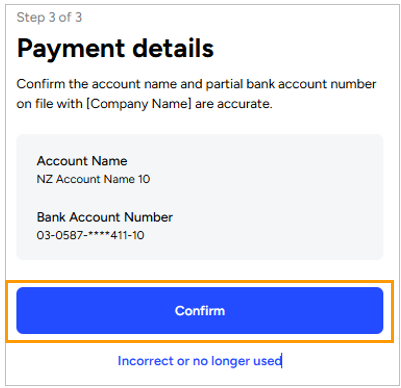The width and height of the screenshot is (401, 388).
Task: Click the words 'on file with' in the instructions
Action: click(49, 104)
